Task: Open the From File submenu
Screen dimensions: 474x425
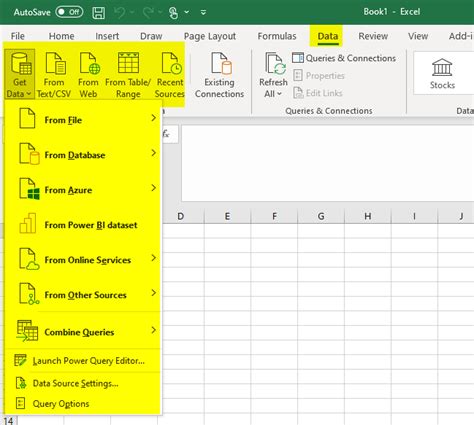Action: tap(83, 119)
